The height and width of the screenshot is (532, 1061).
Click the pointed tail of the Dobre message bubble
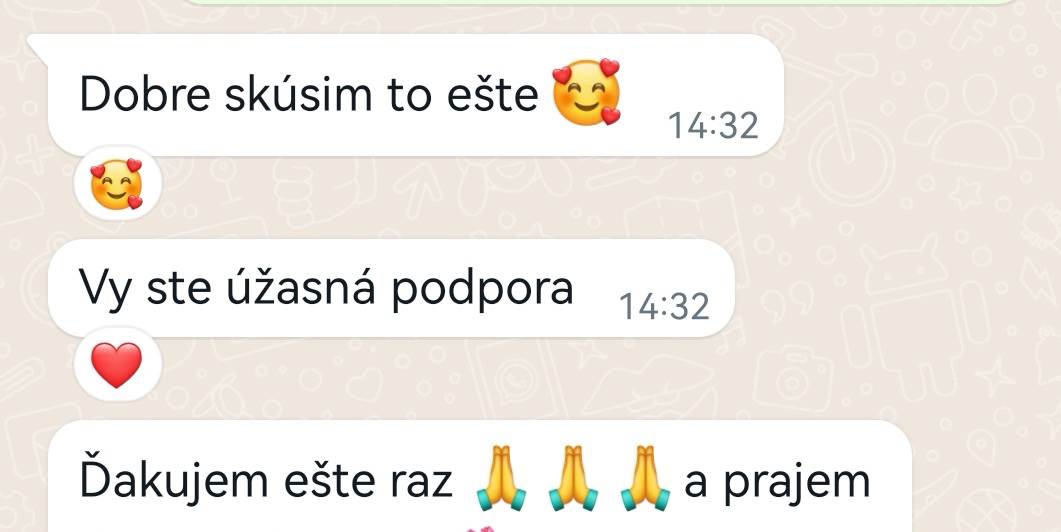tap(38, 46)
